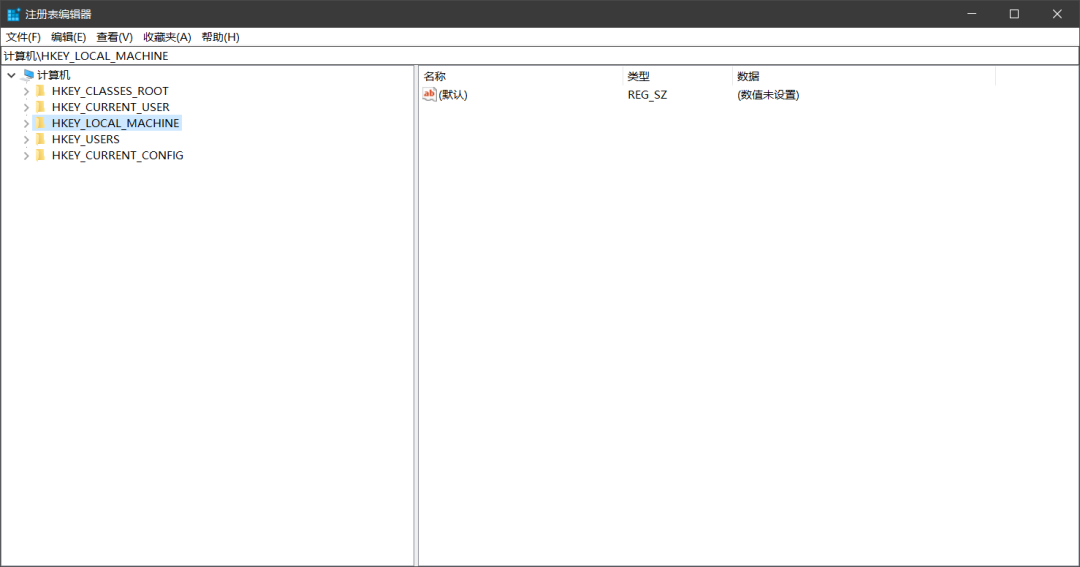Expand the HKEY_USERS node arrow

(x=26, y=139)
